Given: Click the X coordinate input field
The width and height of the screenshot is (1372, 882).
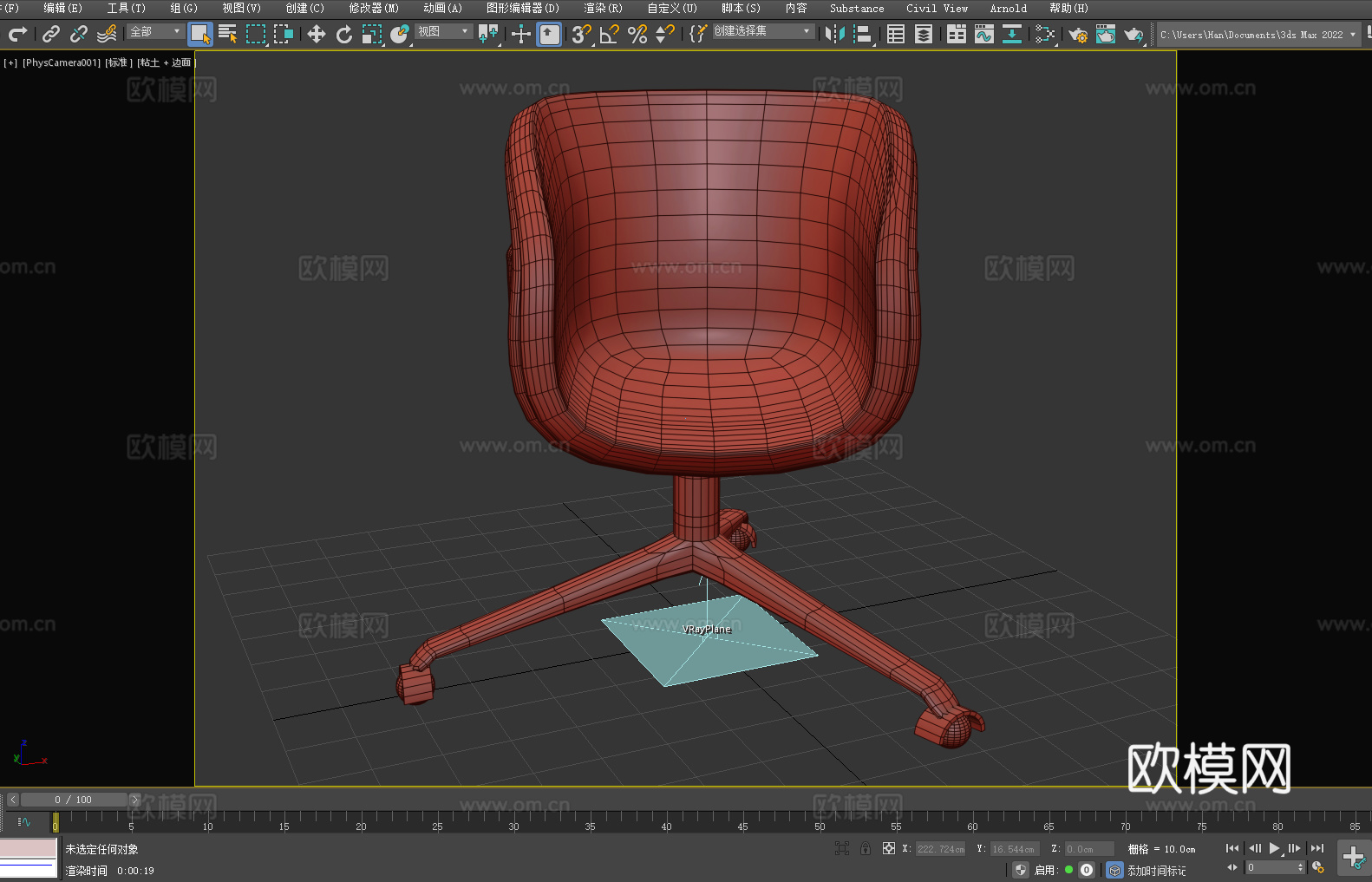Looking at the screenshot, I should (940, 849).
